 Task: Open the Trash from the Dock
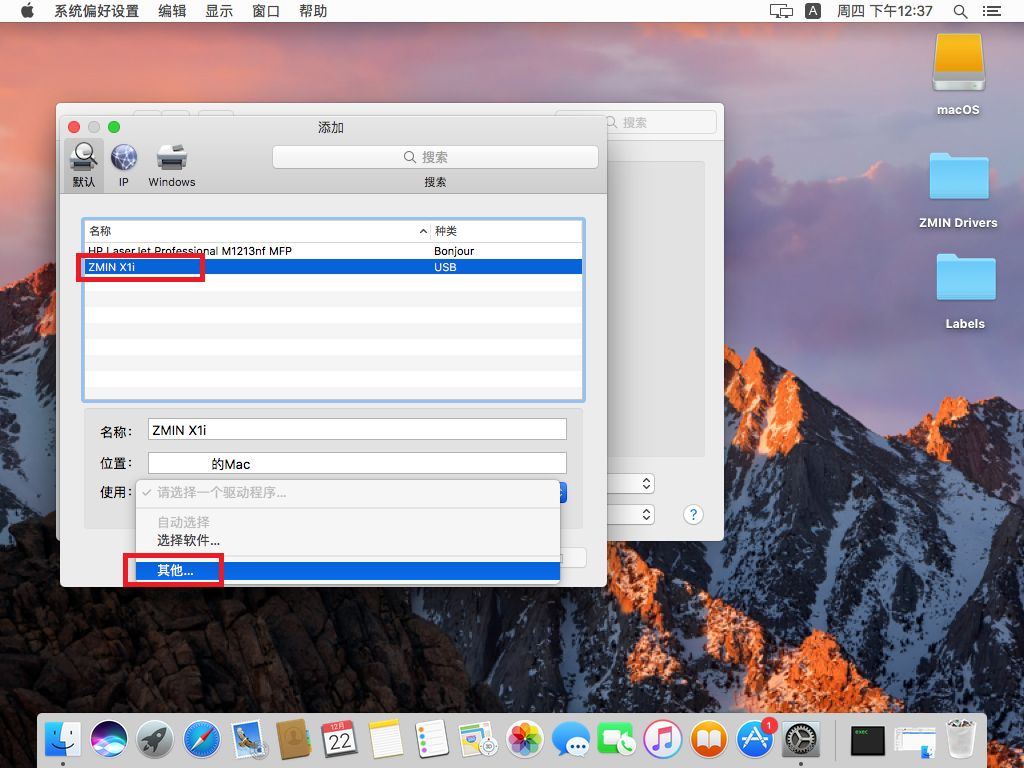961,739
